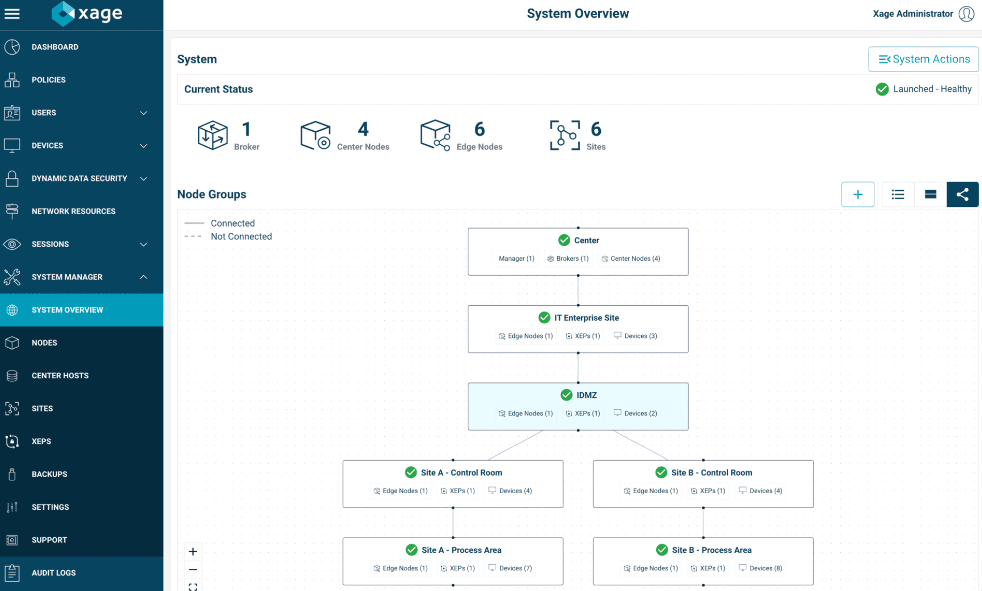The width and height of the screenshot is (982, 591).
Task: Open the Xage Administrator profile icon
Action: [966, 14]
